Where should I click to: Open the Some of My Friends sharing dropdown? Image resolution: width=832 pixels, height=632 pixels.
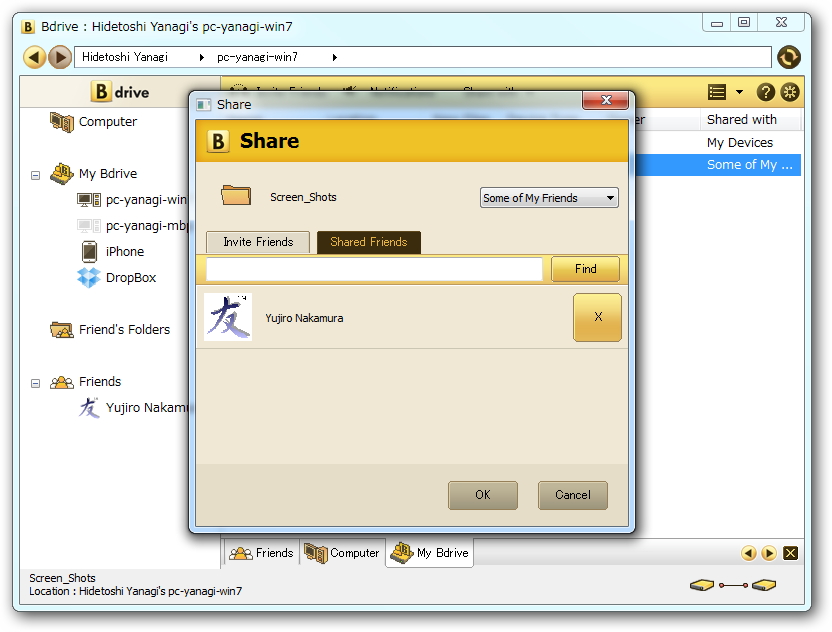tap(549, 198)
